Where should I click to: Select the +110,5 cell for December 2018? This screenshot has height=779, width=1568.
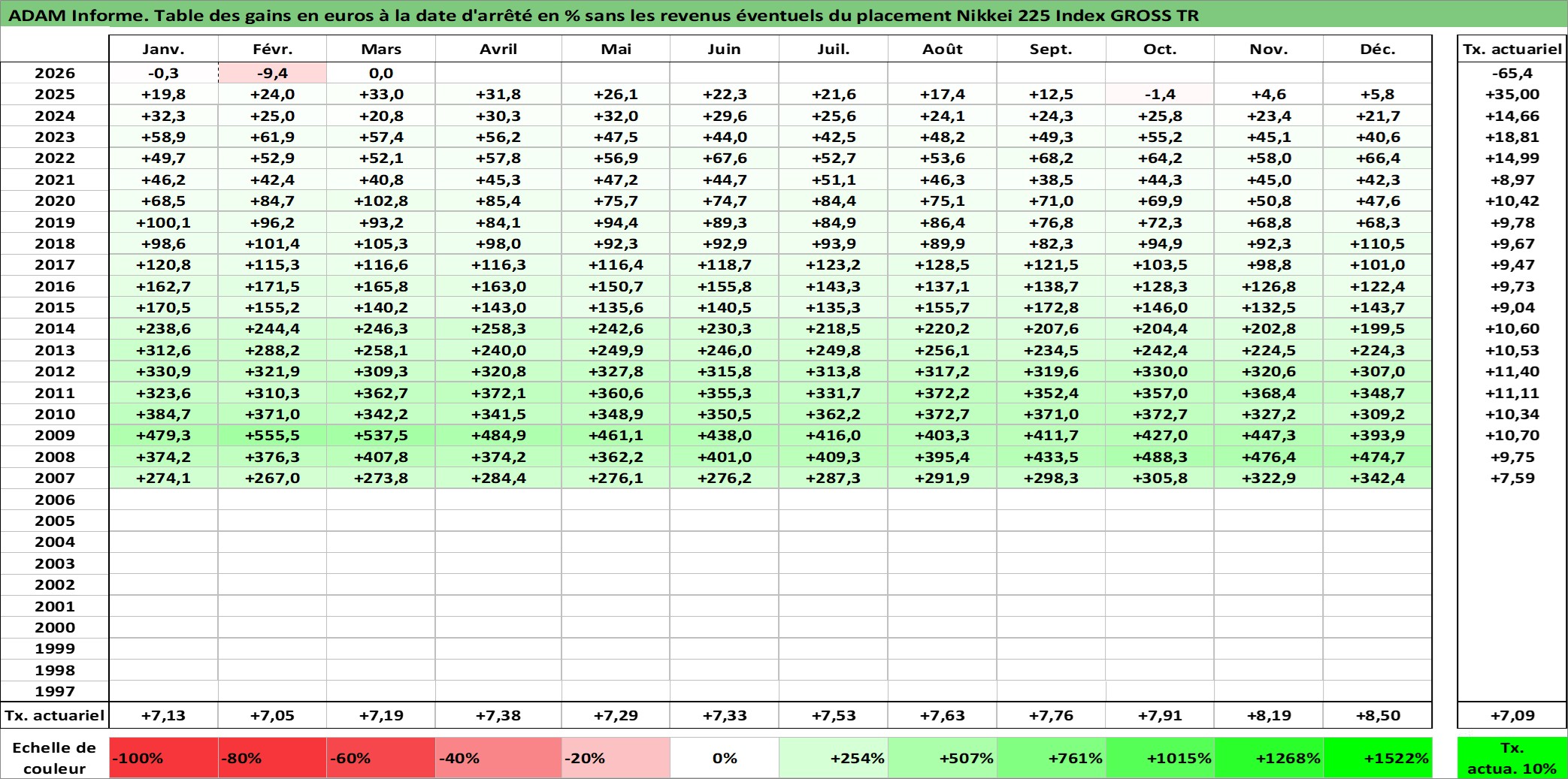coord(1377,243)
